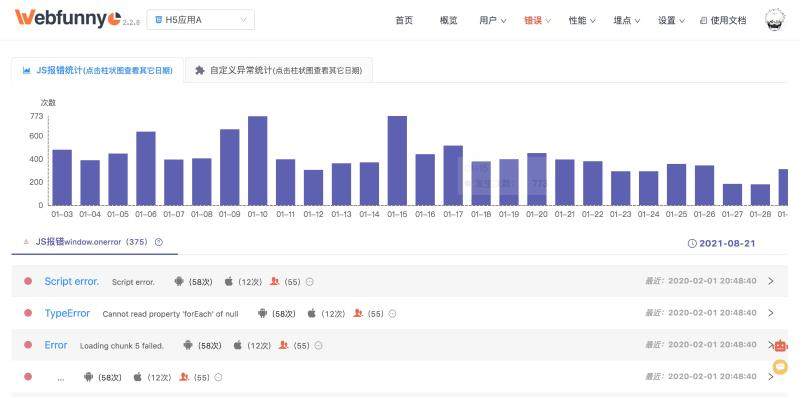The height and width of the screenshot is (397, 800).
Task: Open the Error Loading chunk link
Action: coord(56,345)
